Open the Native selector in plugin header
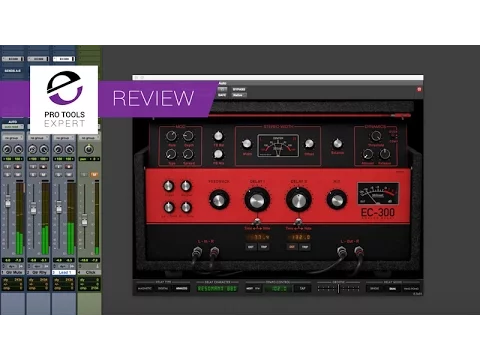The width and height of the screenshot is (480, 360). (239, 95)
